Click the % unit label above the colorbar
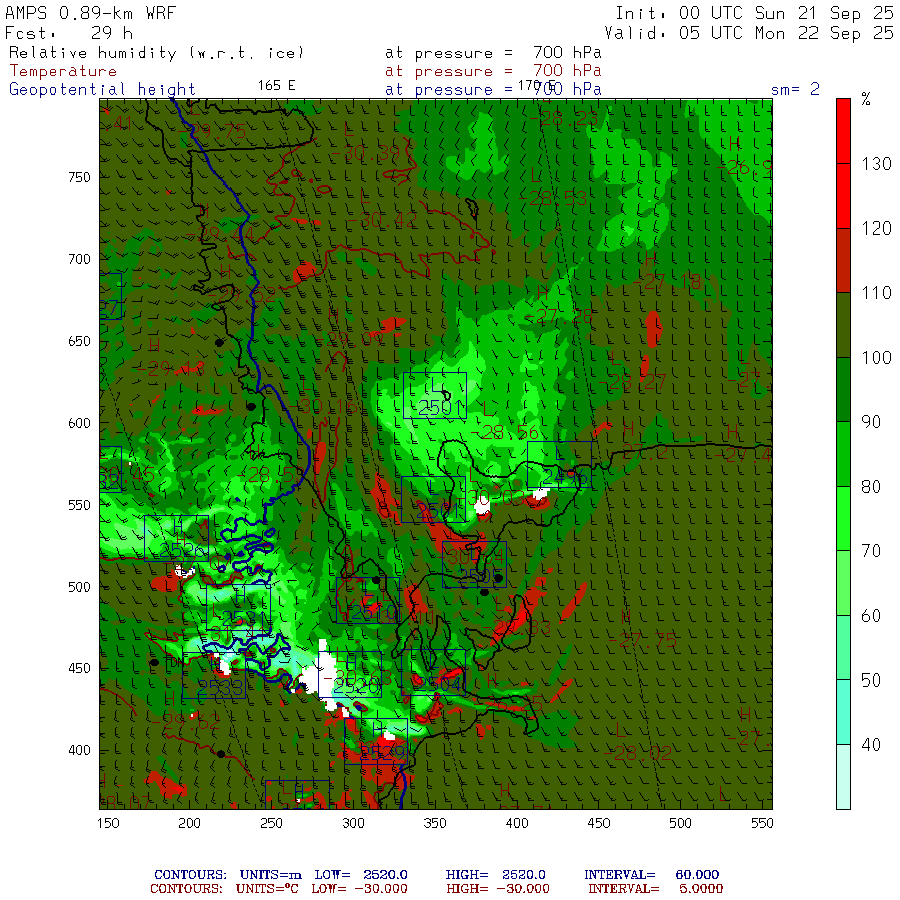 click(866, 99)
